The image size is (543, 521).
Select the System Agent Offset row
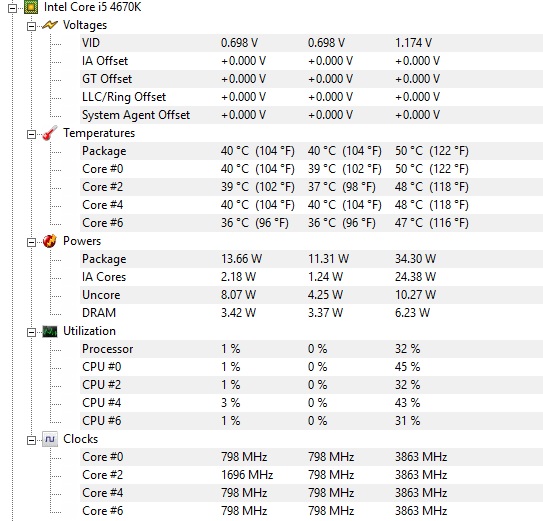coord(311,115)
